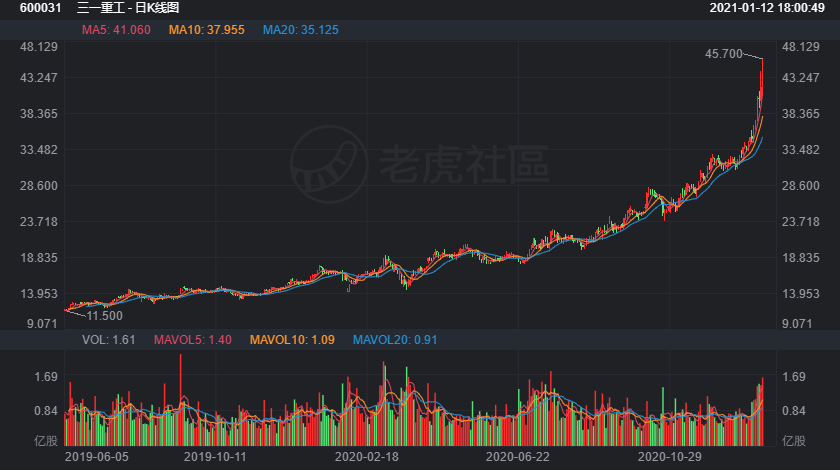Select the MAVOL5: 1.40 label
Screen dimensions: 840x470
coord(192,340)
